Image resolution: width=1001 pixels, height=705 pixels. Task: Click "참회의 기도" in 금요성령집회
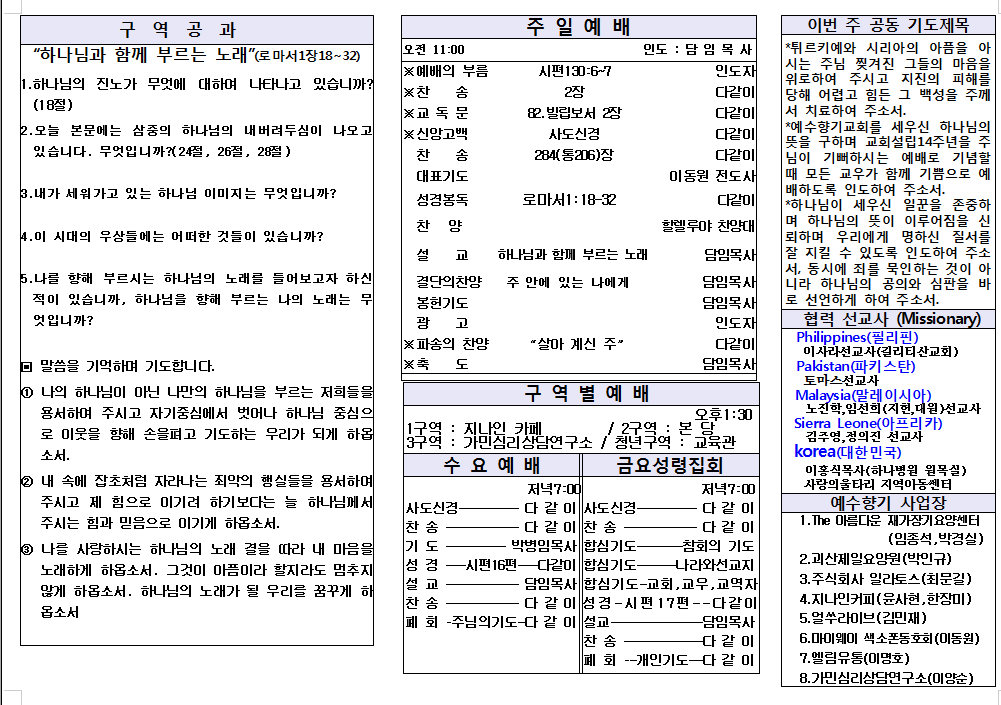718,546
